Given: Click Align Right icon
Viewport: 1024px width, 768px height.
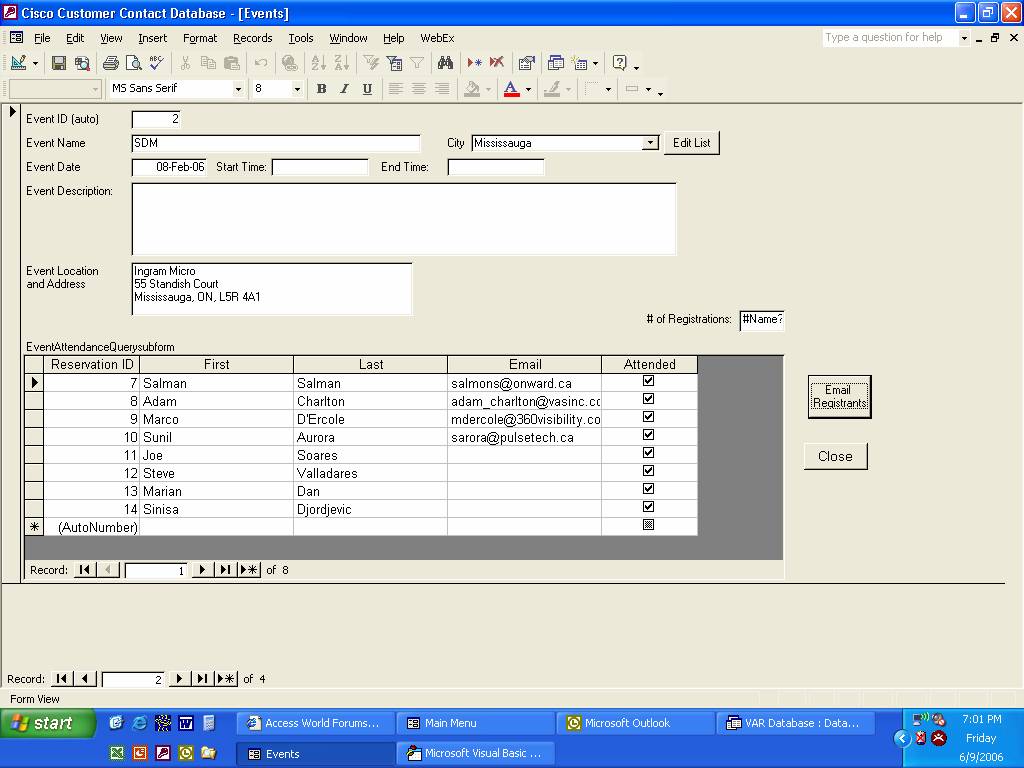Looking at the screenshot, I should (x=441, y=89).
